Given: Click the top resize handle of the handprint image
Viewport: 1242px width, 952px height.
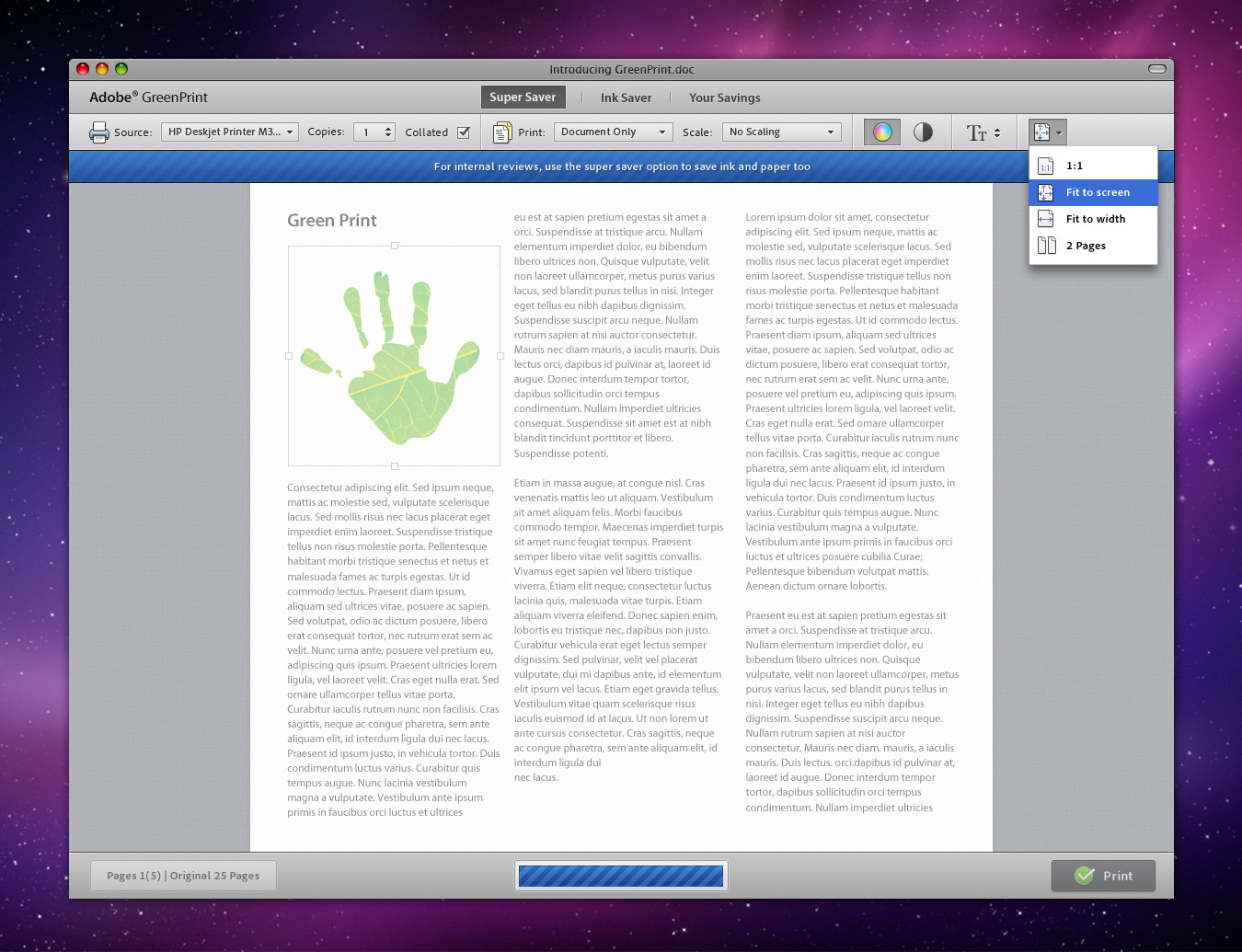Looking at the screenshot, I should tap(395, 246).
